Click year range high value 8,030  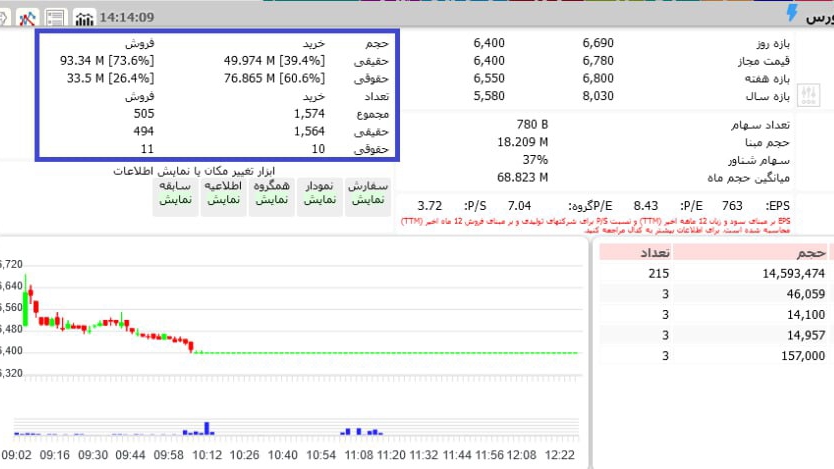point(598,96)
